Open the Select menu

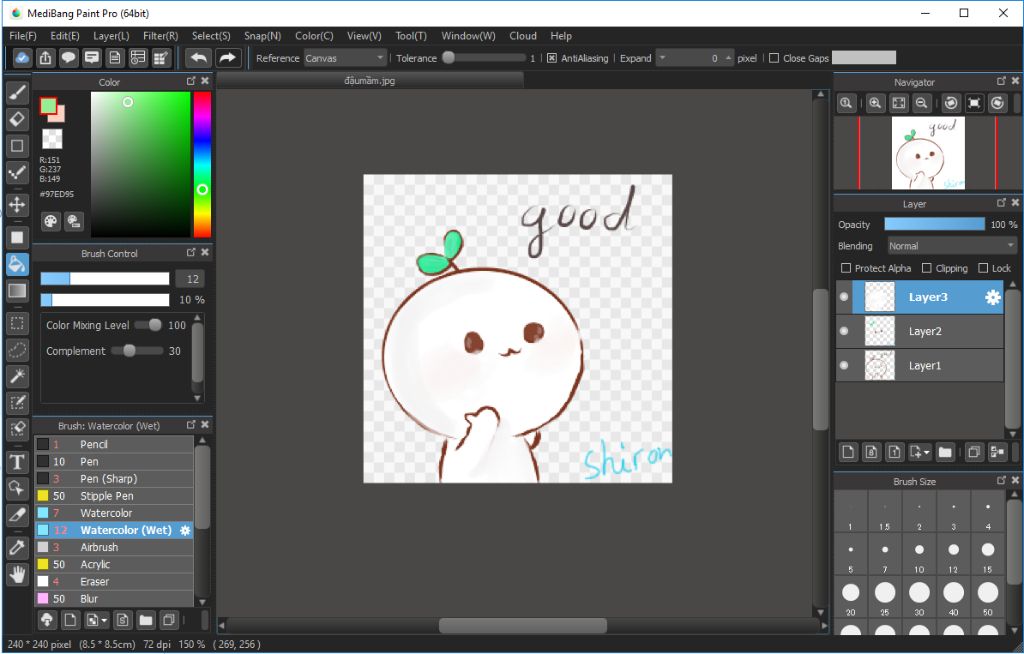click(x=211, y=36)
